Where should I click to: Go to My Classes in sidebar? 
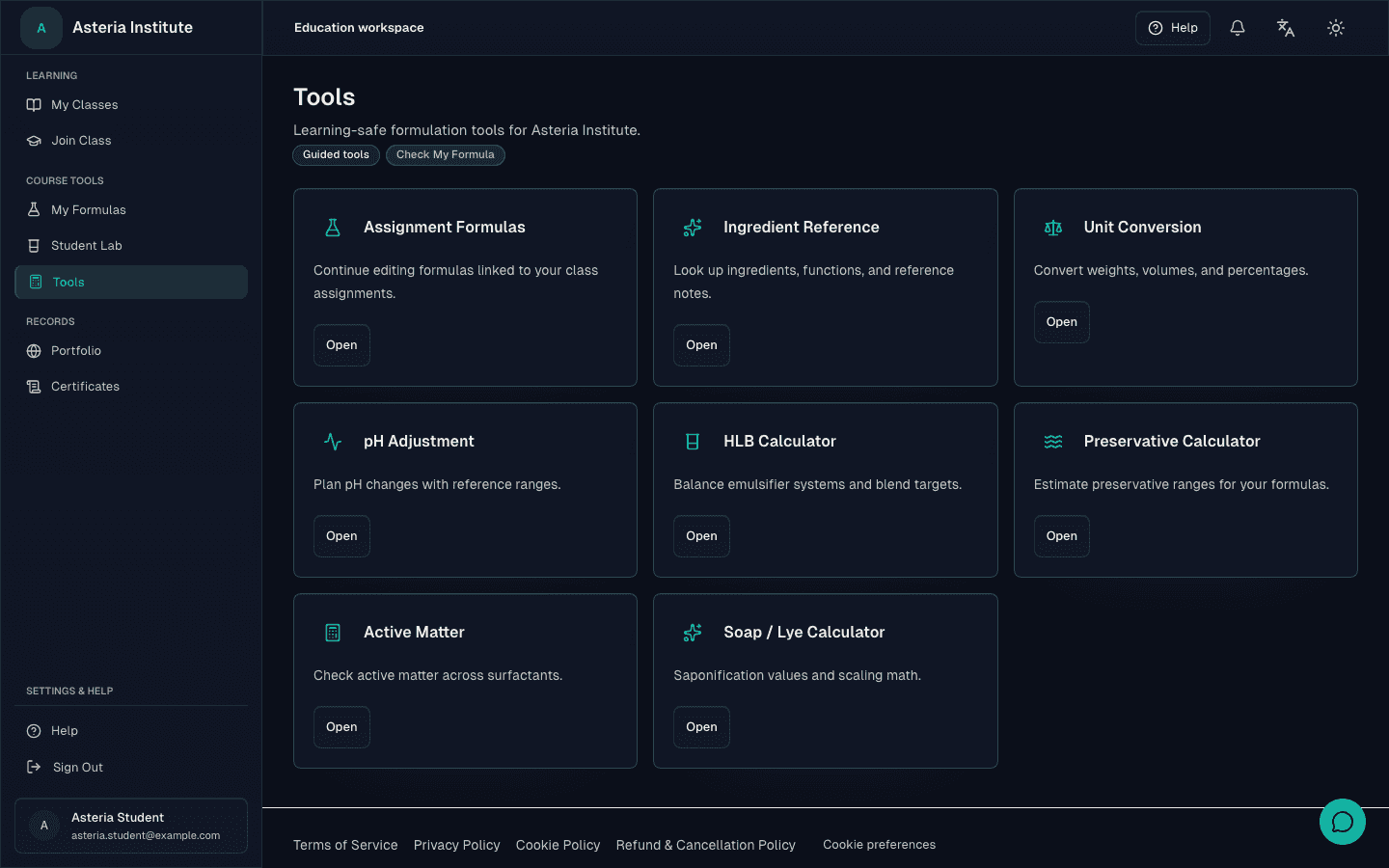pos(131,105)
